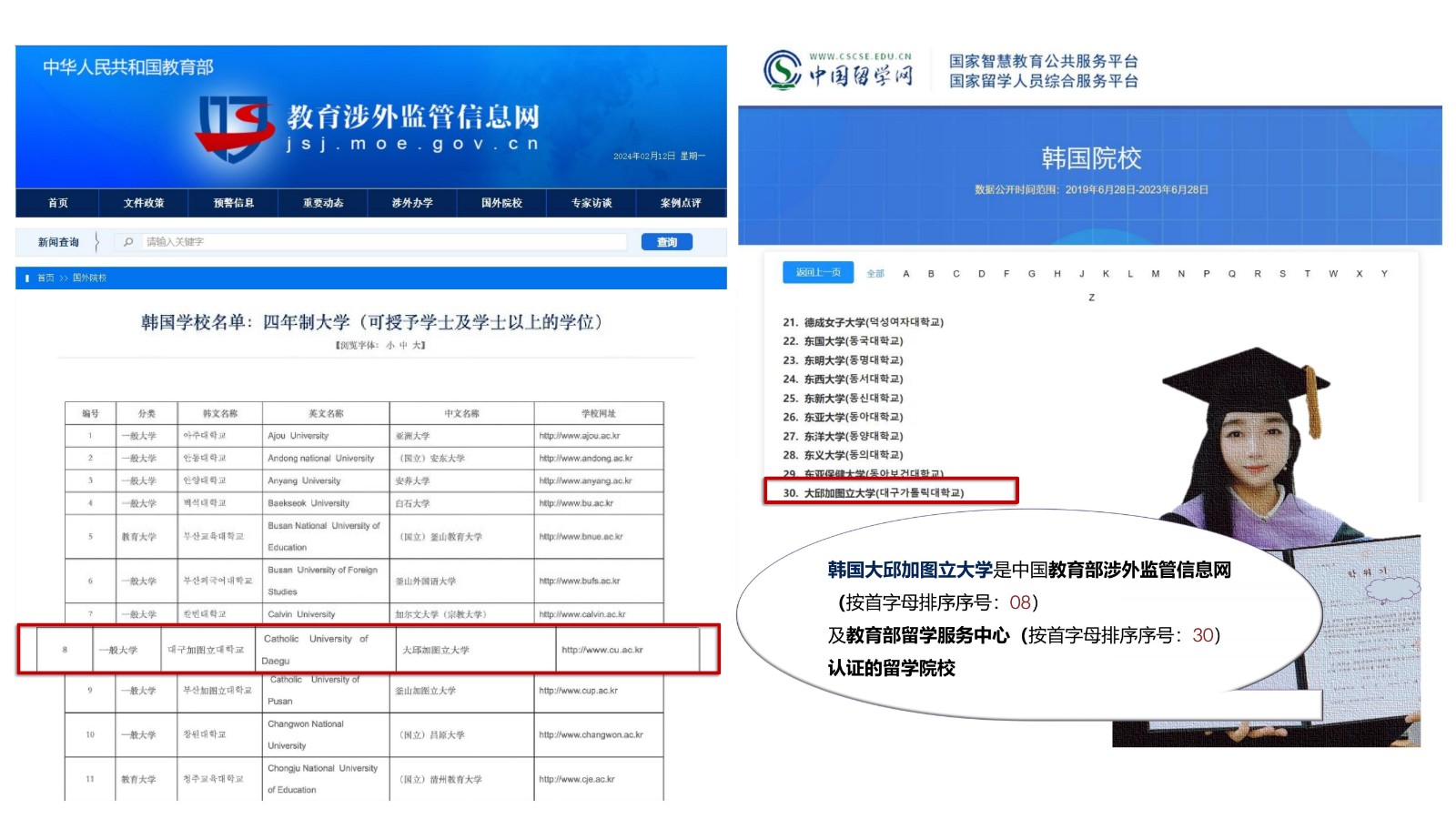Image resolution: width=1456 pixels, height=819 pixels.
Task: Filter the school list by letter M
Action: (1156, 274)
